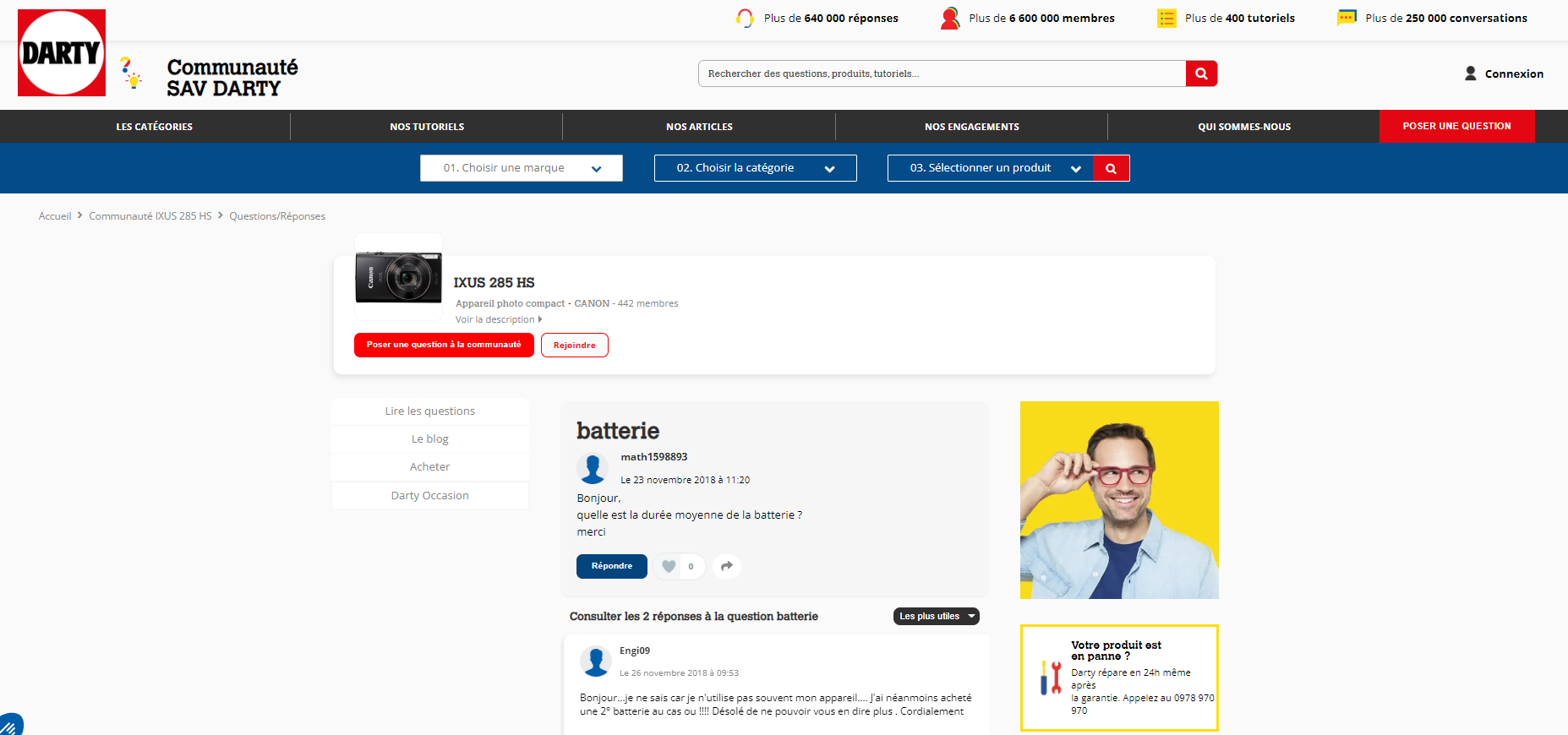Open the Nos Tutoriels menu
The height and width of the screenshot is (735, 1568).
427,127
